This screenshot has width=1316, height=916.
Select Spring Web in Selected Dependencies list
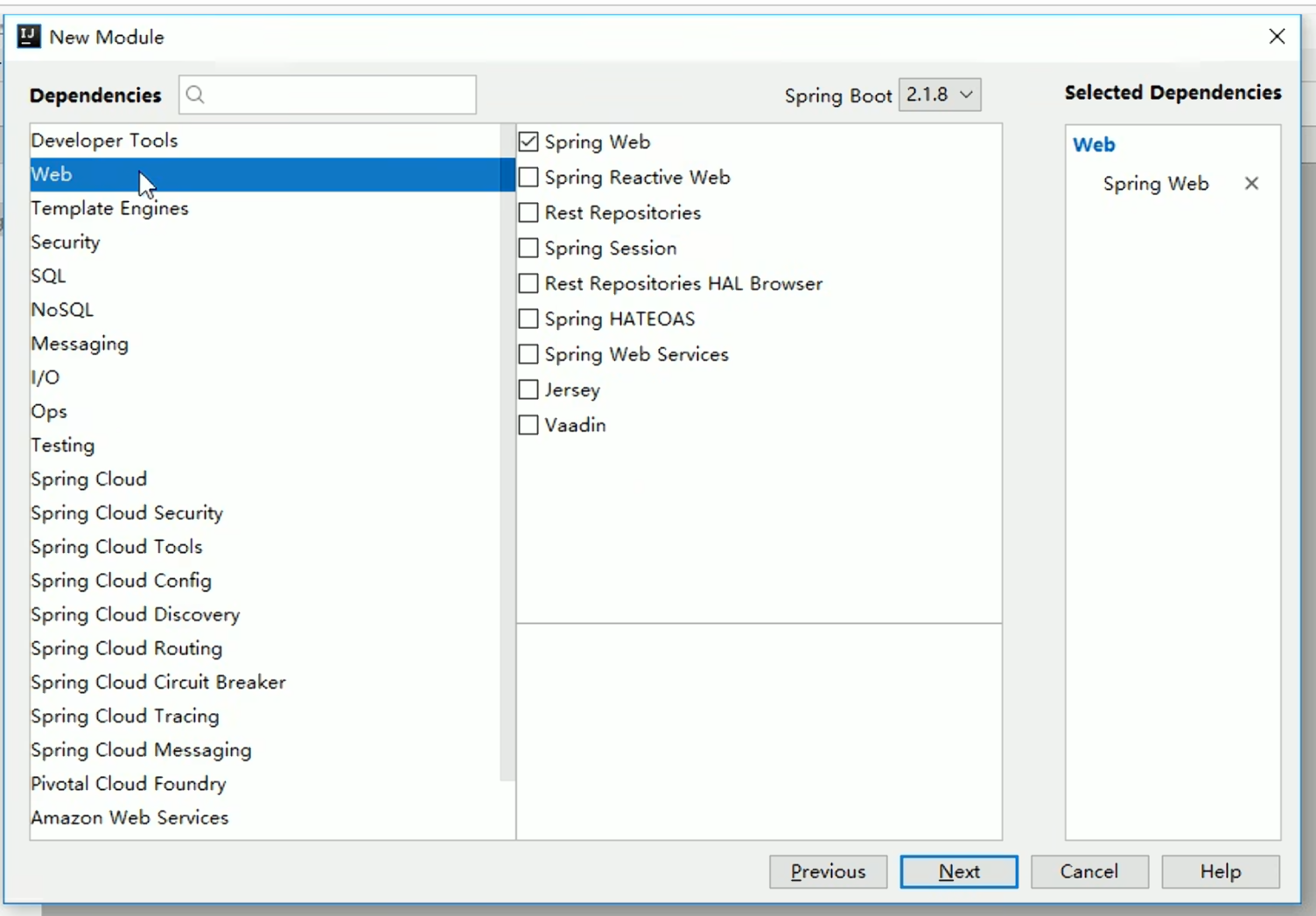[x=1155, y=184]
